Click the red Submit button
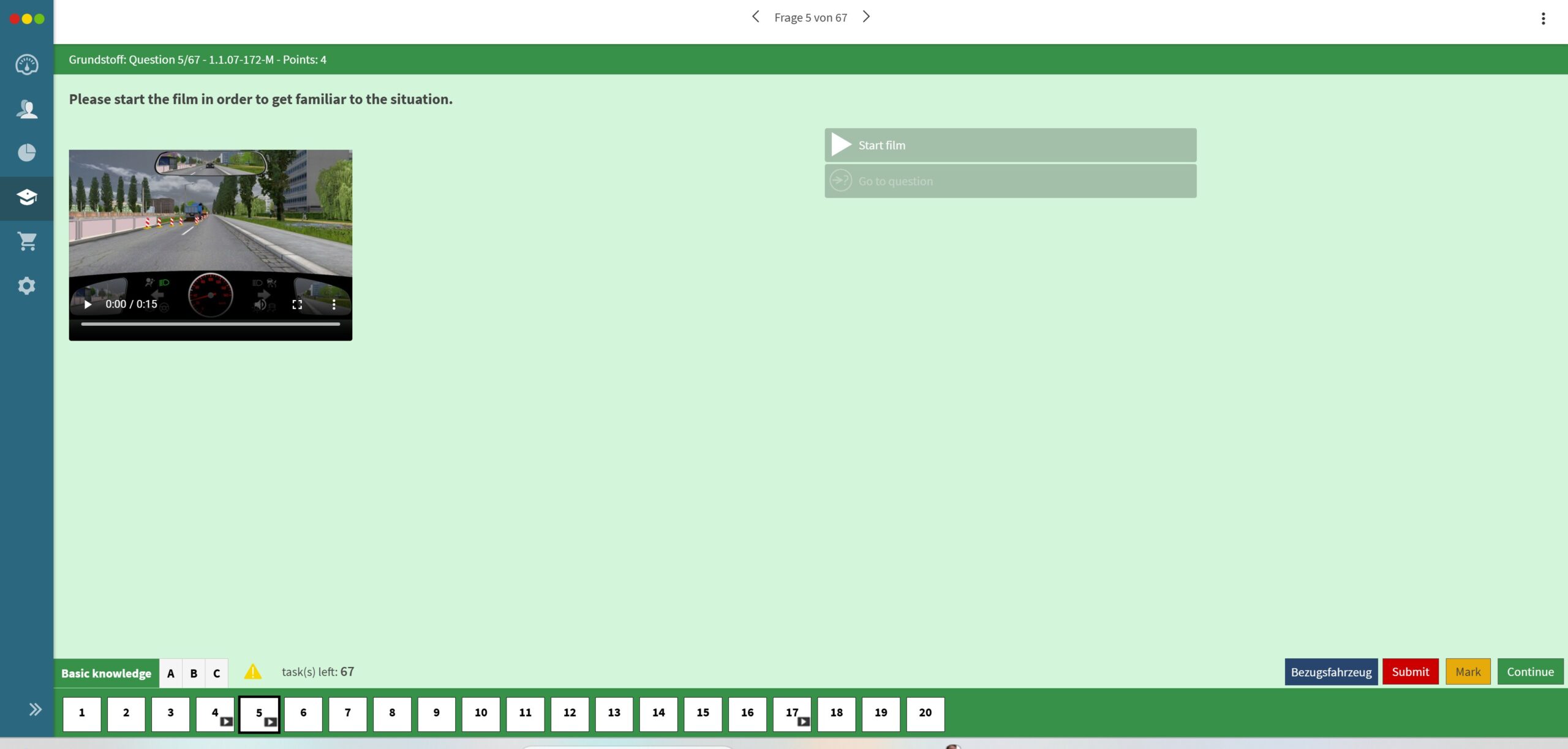 pos(1410,672)
